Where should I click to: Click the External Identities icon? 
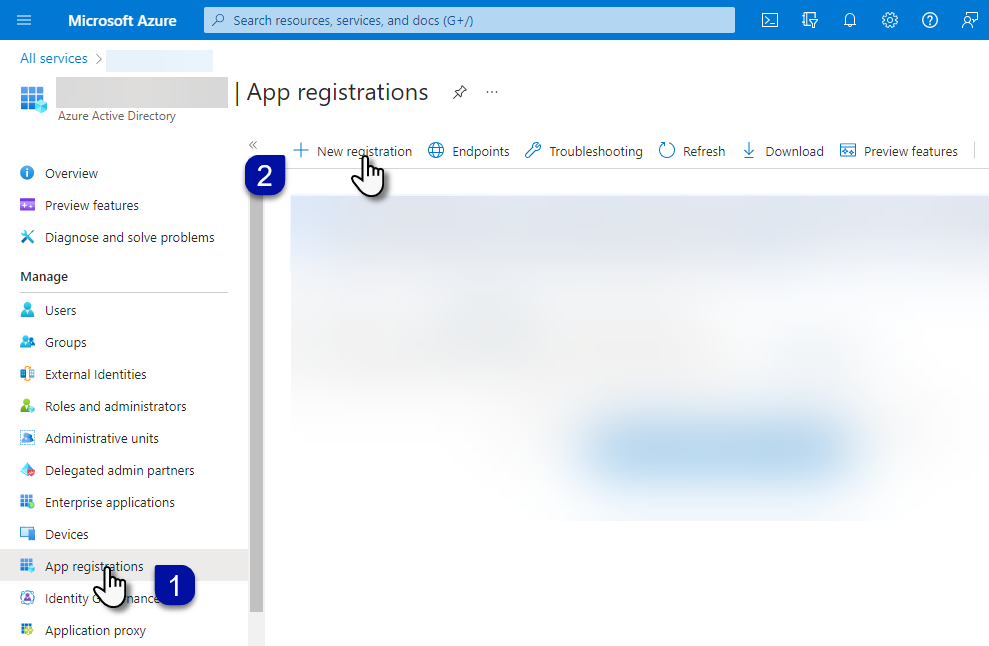(27, 374)
